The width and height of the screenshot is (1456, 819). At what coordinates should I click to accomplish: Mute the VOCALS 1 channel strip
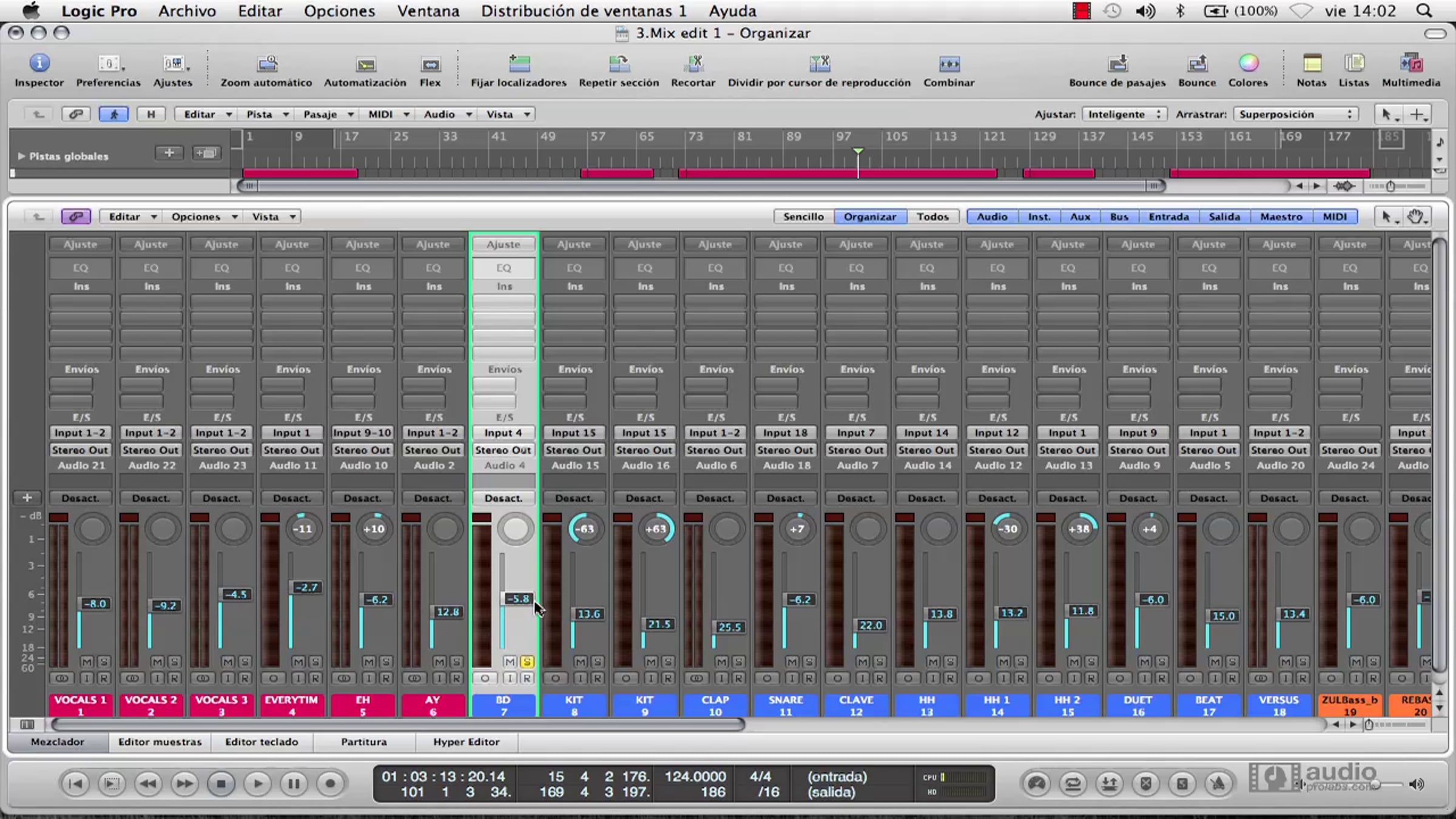tap(87, 662)
